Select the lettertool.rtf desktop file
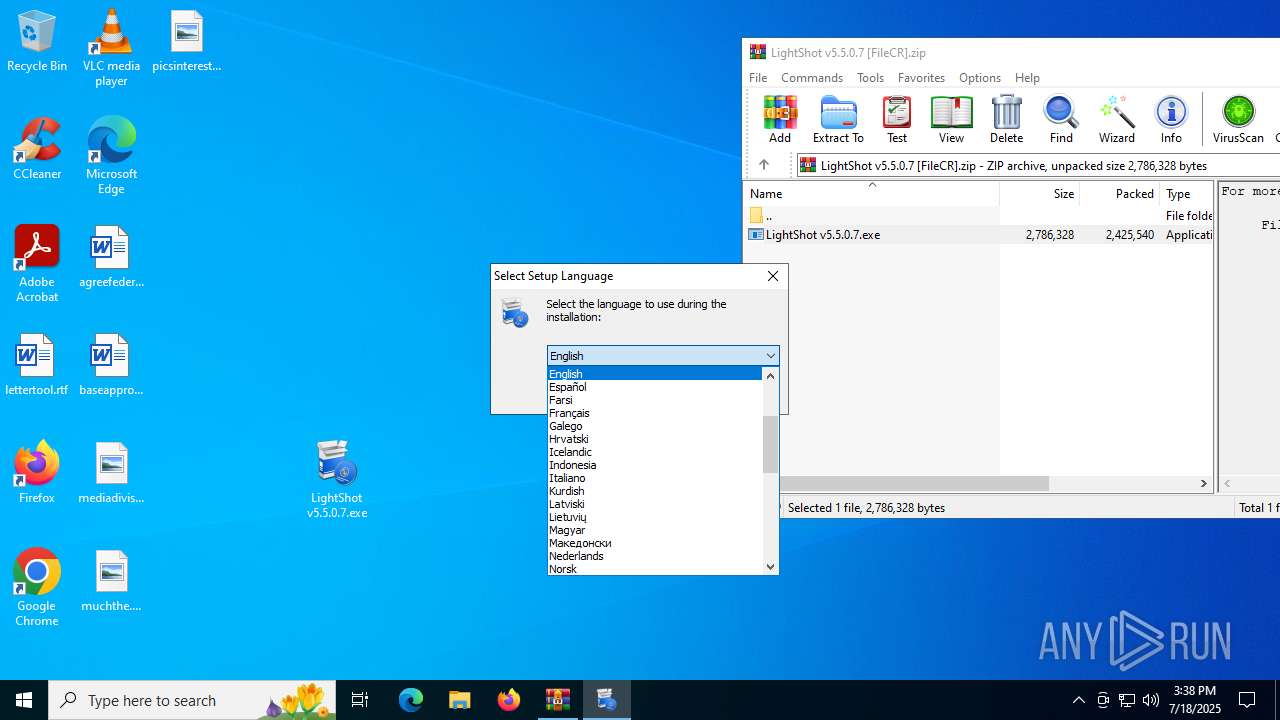 (37, 365)
